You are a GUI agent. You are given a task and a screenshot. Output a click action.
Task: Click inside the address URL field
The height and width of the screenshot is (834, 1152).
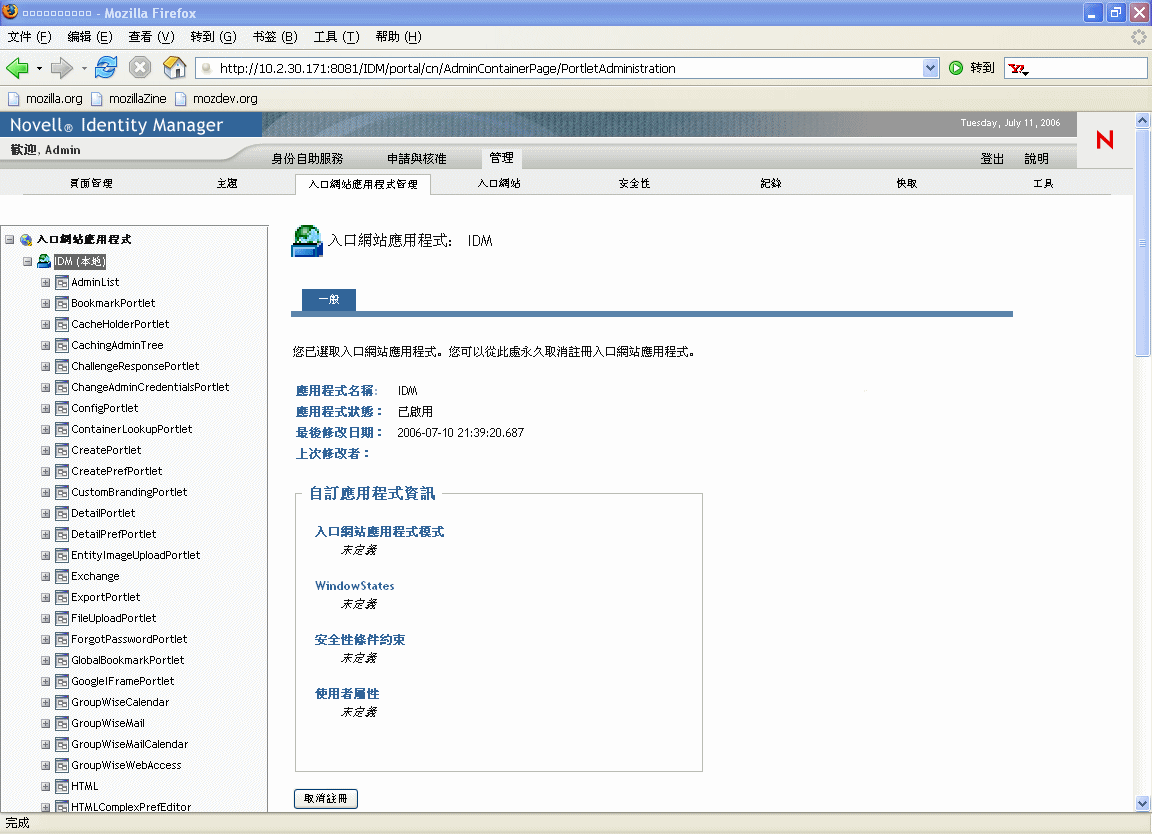[566, 68]
